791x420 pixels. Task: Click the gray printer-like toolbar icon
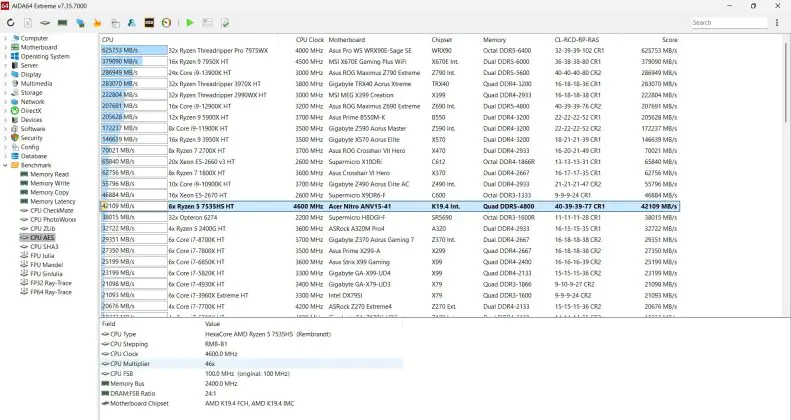click(x=115, y=23)
